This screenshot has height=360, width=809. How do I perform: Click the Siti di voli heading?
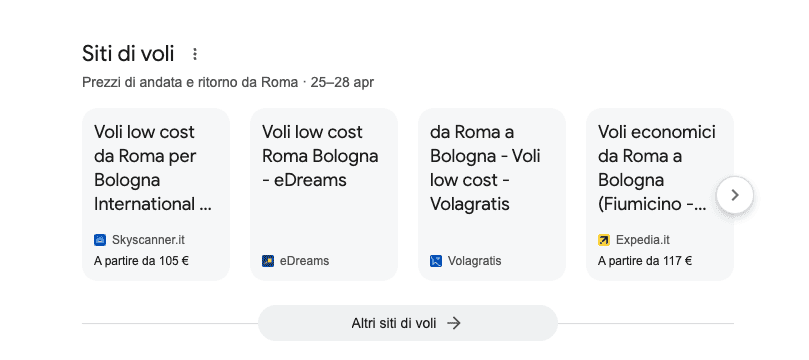(x=128, y=54)
